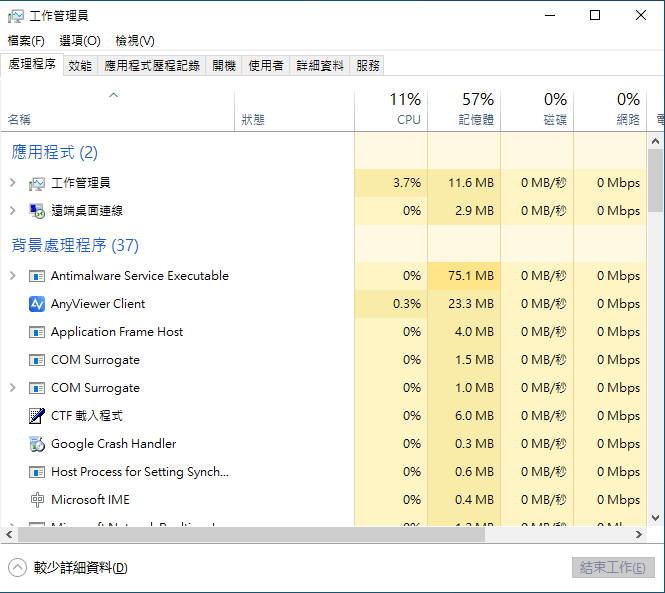This screenshot has width=665, height=593.
Task: Click the 75.1 MB memory cell
Action: [464, 276]
